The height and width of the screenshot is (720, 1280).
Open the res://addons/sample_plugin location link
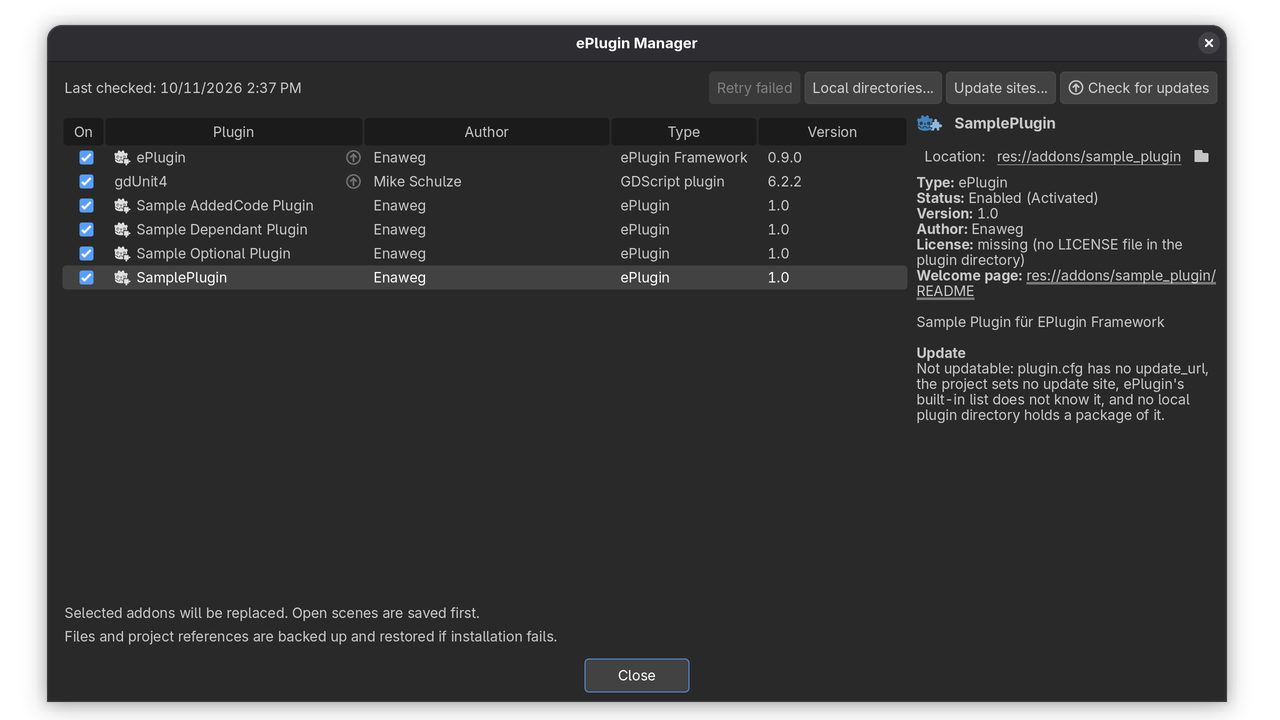click(x=1088, y=157)
